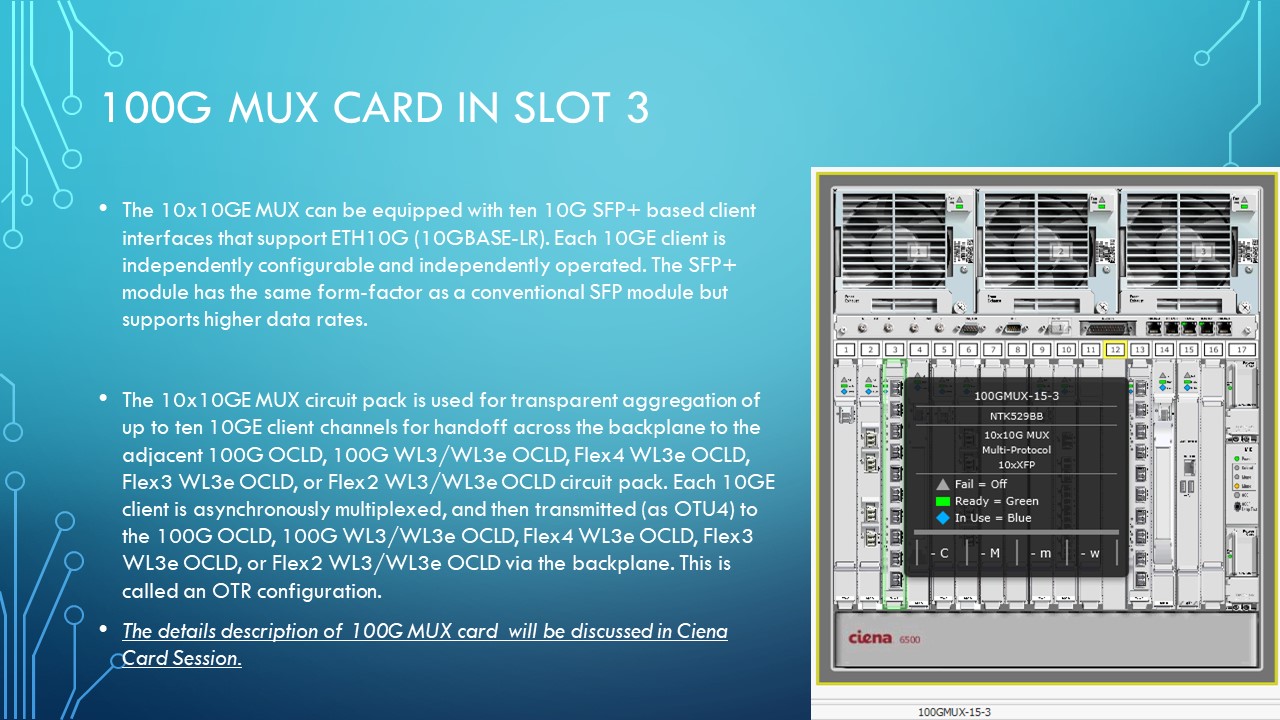Click the '10x10G MUX' tooltip text

(x=1016, y=435)
